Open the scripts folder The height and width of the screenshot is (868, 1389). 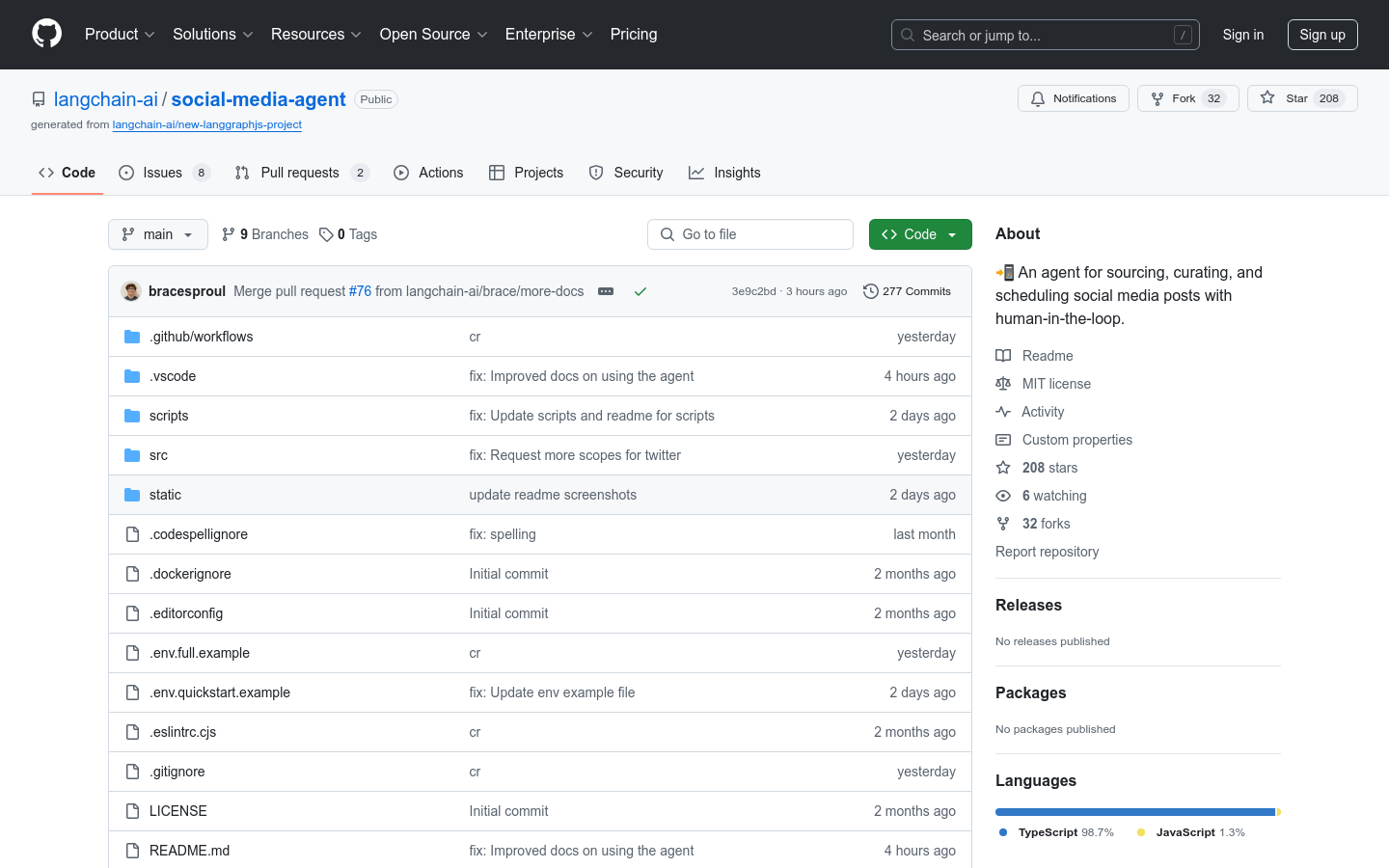tap(169, 416)
